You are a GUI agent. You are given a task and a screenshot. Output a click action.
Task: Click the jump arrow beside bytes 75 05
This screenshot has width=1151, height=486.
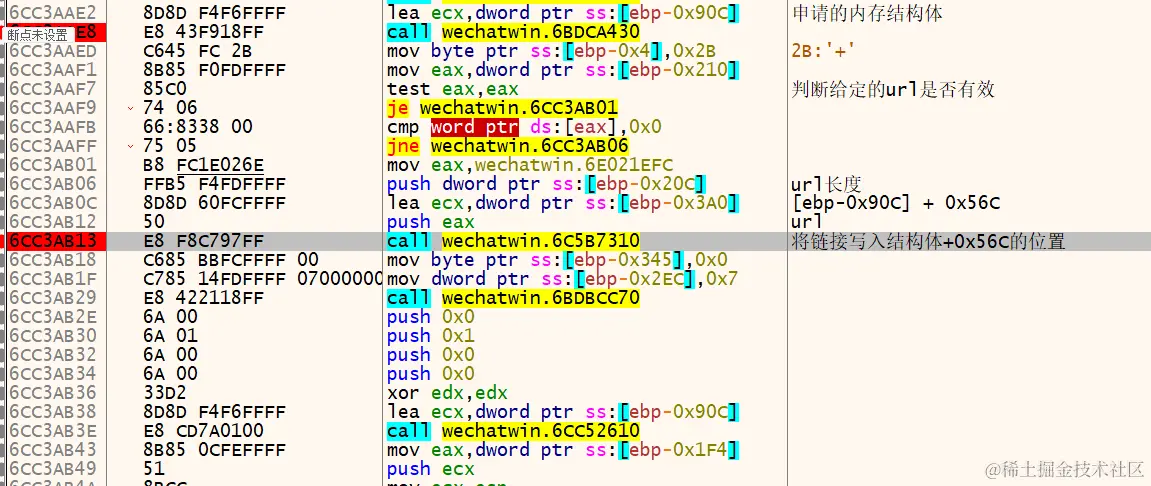[x=131, y=146]
